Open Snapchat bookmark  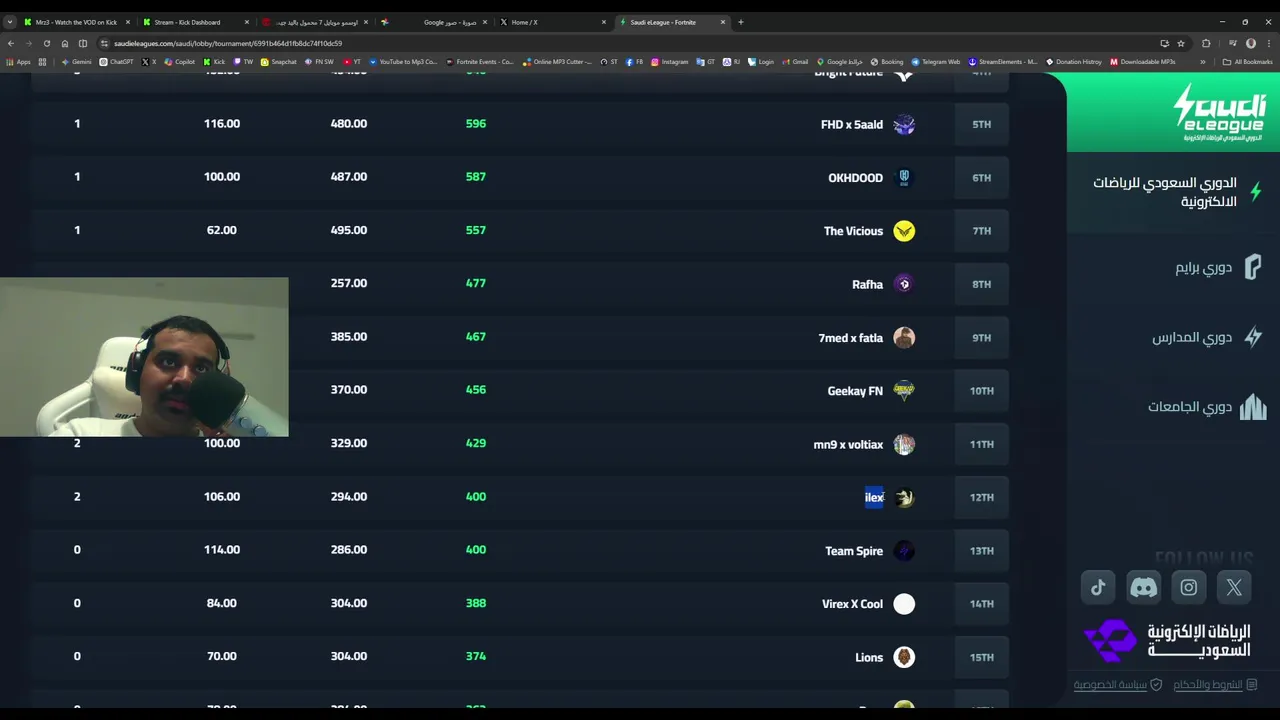tap(279, 62)
